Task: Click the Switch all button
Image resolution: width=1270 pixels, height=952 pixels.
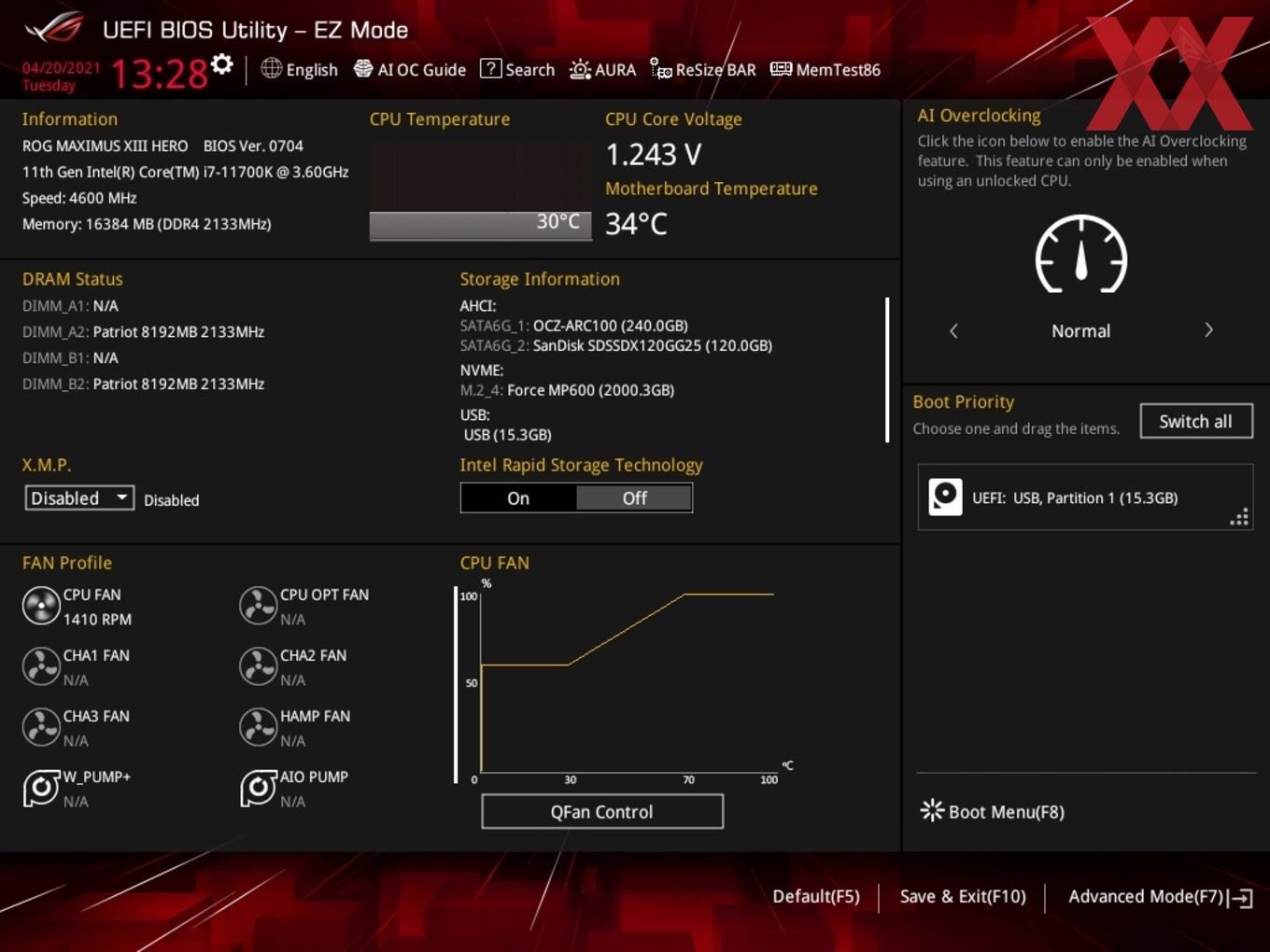Action: 1196,421
